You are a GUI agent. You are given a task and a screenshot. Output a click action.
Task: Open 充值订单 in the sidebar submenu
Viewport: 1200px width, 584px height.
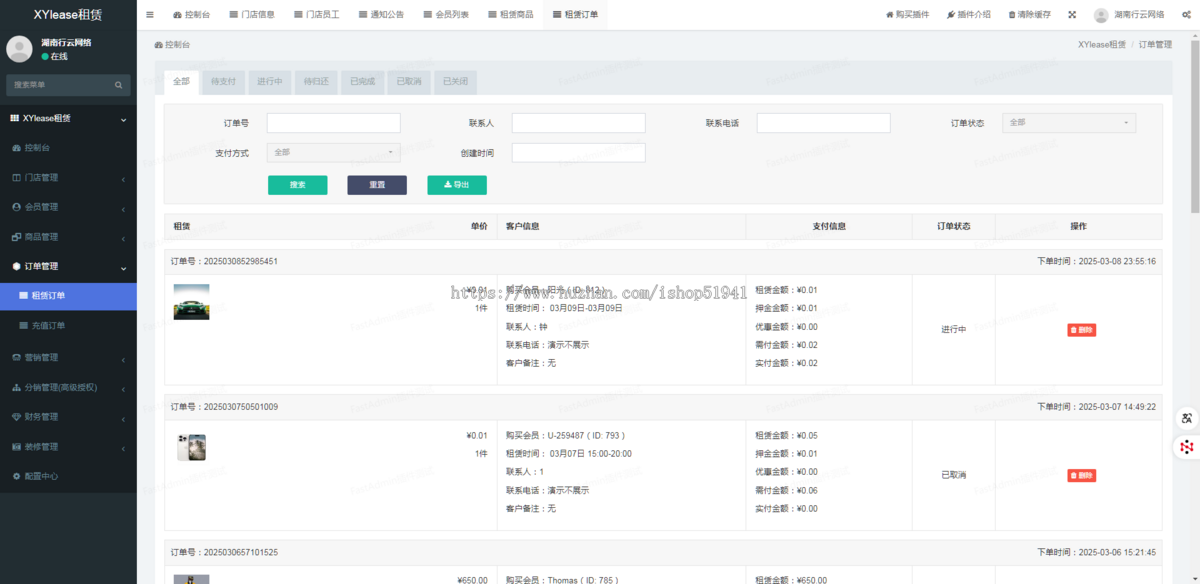point(68,326)
